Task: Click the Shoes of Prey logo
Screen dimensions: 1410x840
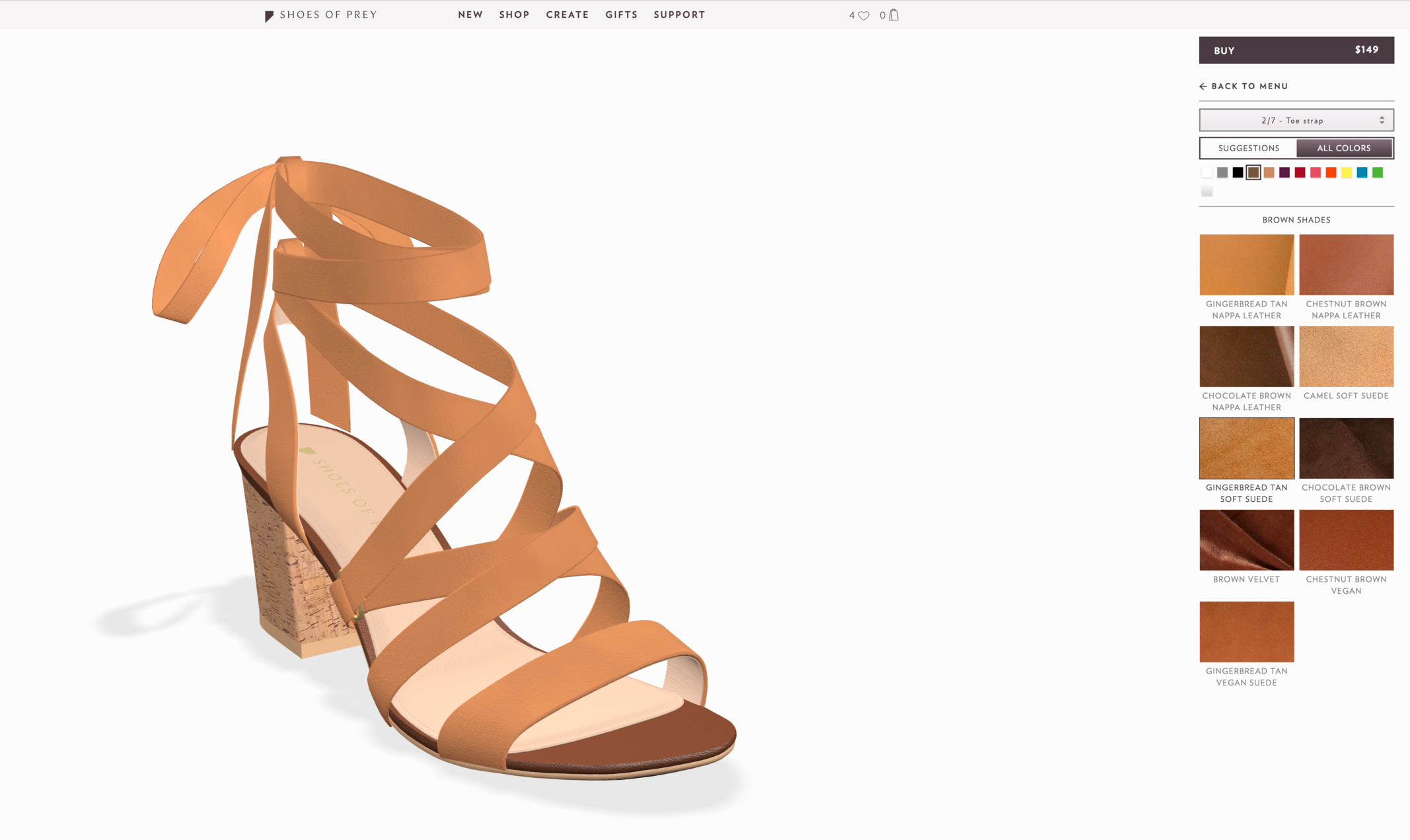Action: (321, 15)
